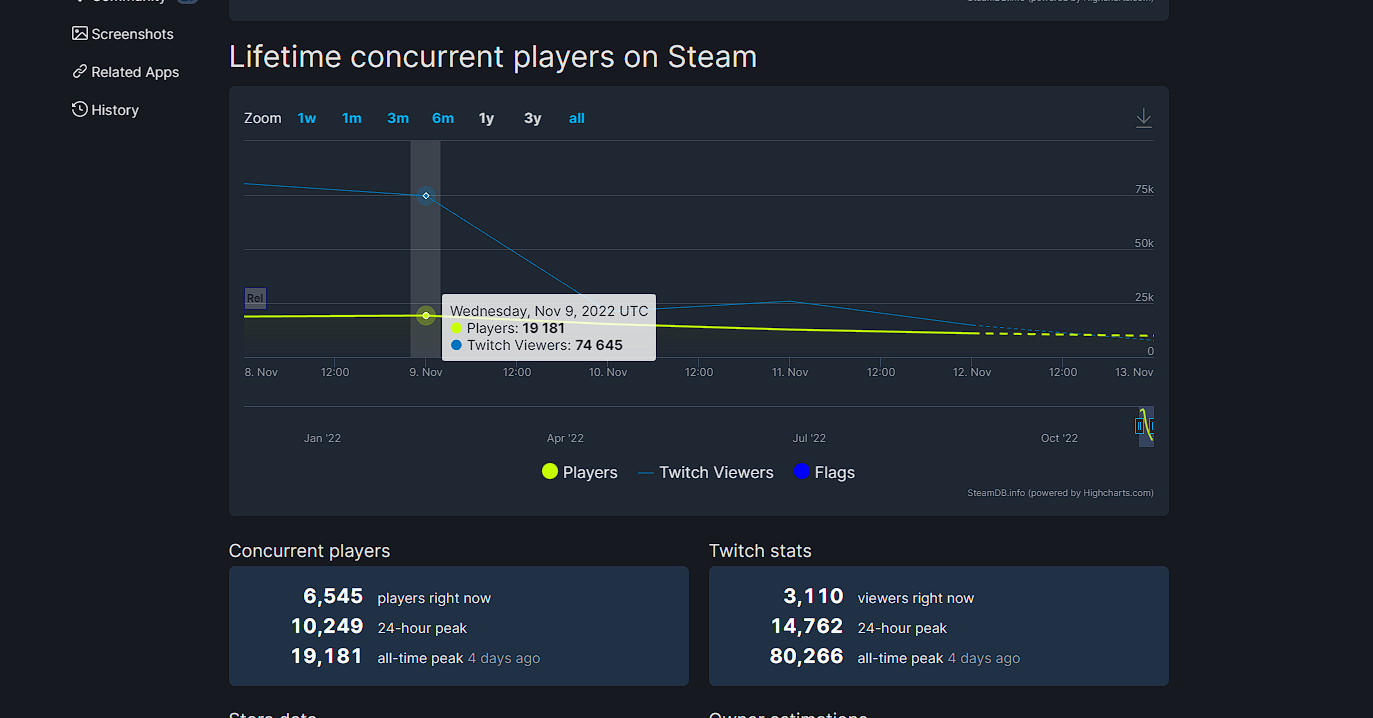Click the blue Flags legend circle
The image size is (1373, 718).
(x=801, y=472)
